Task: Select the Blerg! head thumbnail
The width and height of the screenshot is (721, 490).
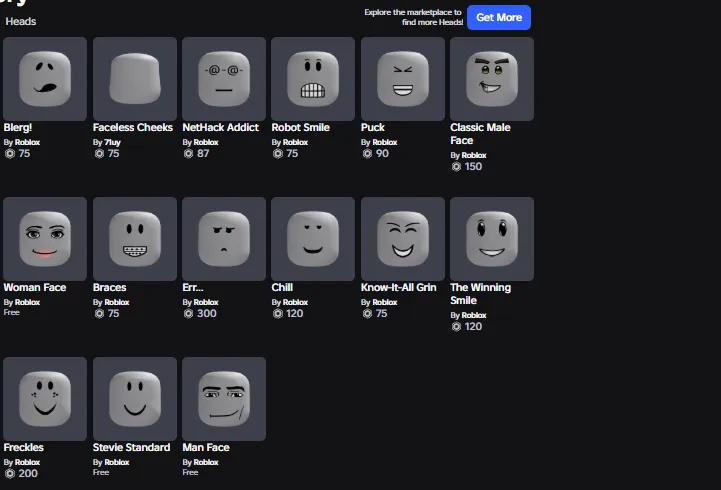Action: pyautogui.click(x=45, y=79)
